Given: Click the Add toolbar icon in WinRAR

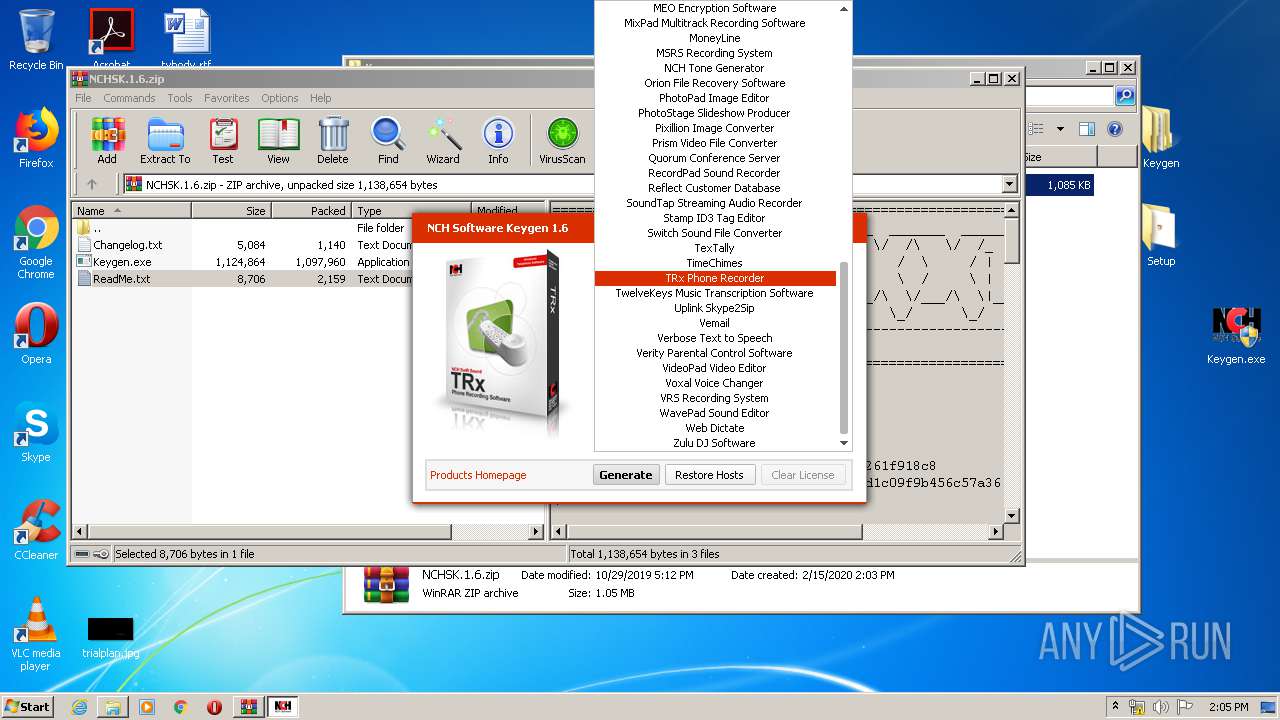Looking at the screenshot, I should 107,141.
